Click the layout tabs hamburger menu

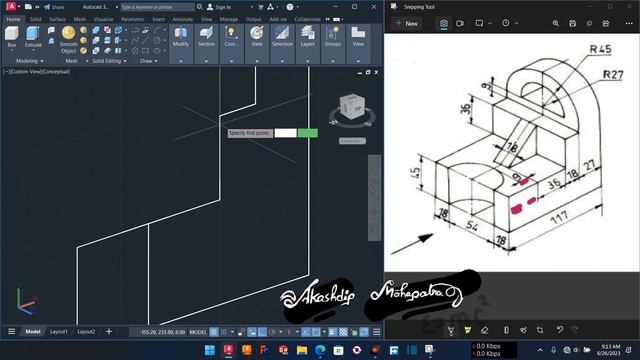(11, 331)
